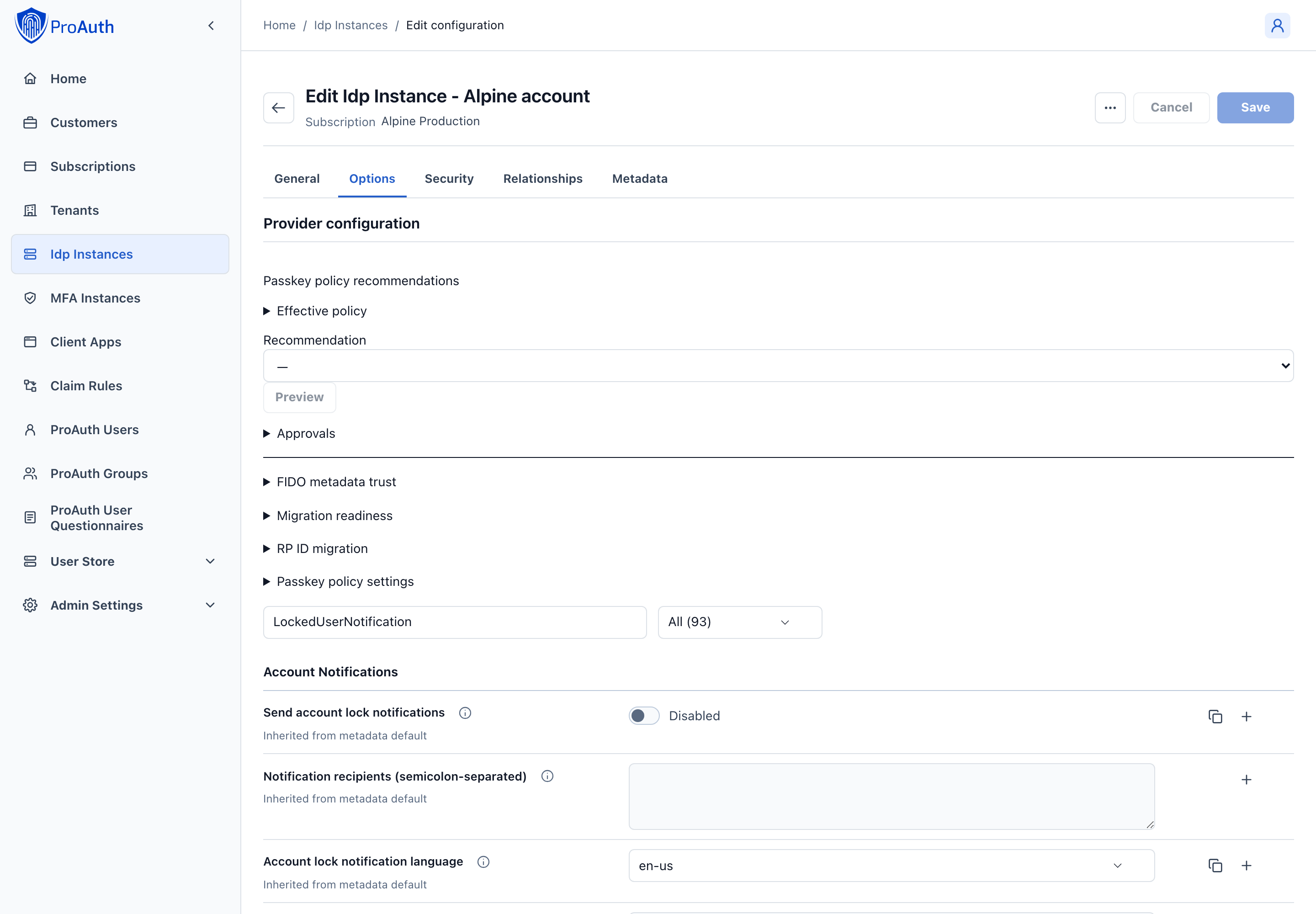The width and height of the screenshot is (1316, 914).
Task: Open ProAuth User Questionnaires in sidebar
Action: 120,518
